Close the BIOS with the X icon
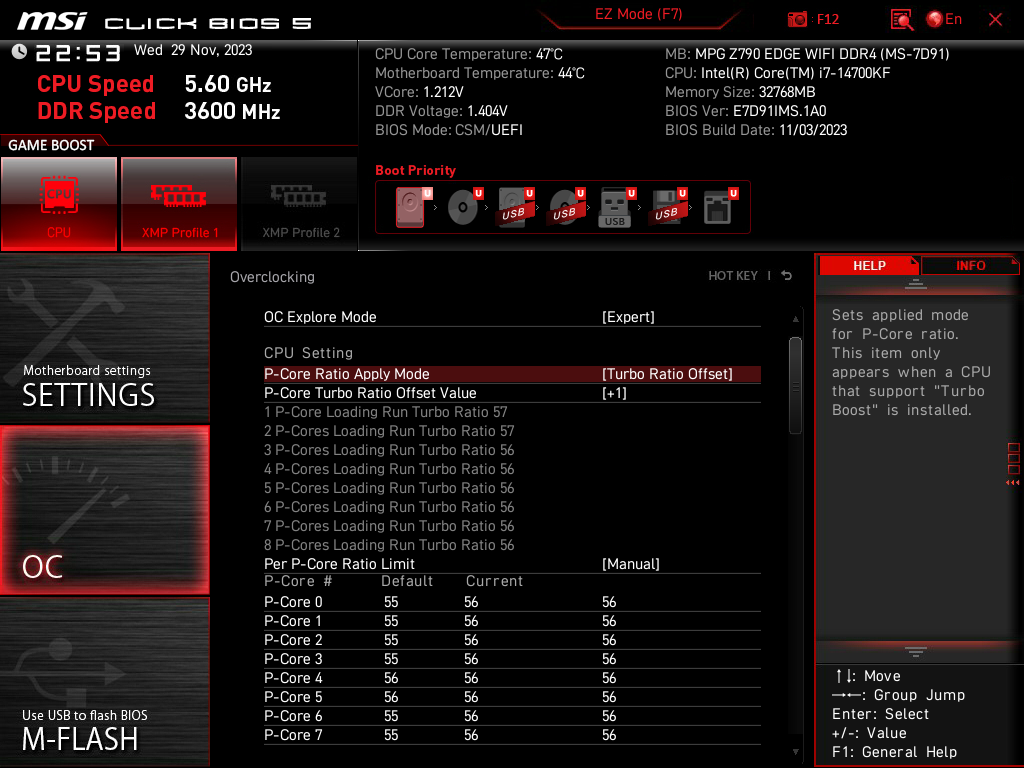 pos(995,20)
